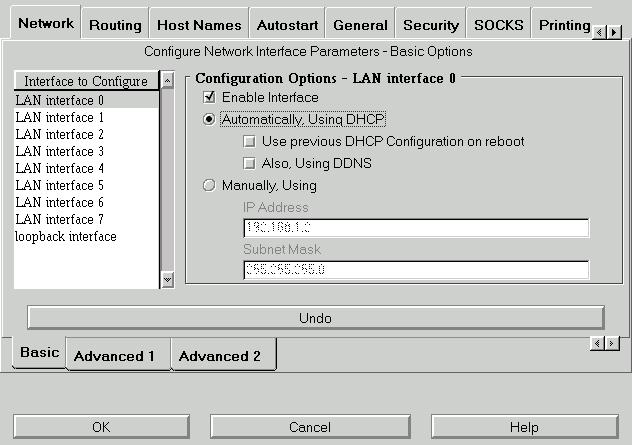Select LAN interface 7 in list
This screenshot has width=632, height=445.
coord(86,219)
